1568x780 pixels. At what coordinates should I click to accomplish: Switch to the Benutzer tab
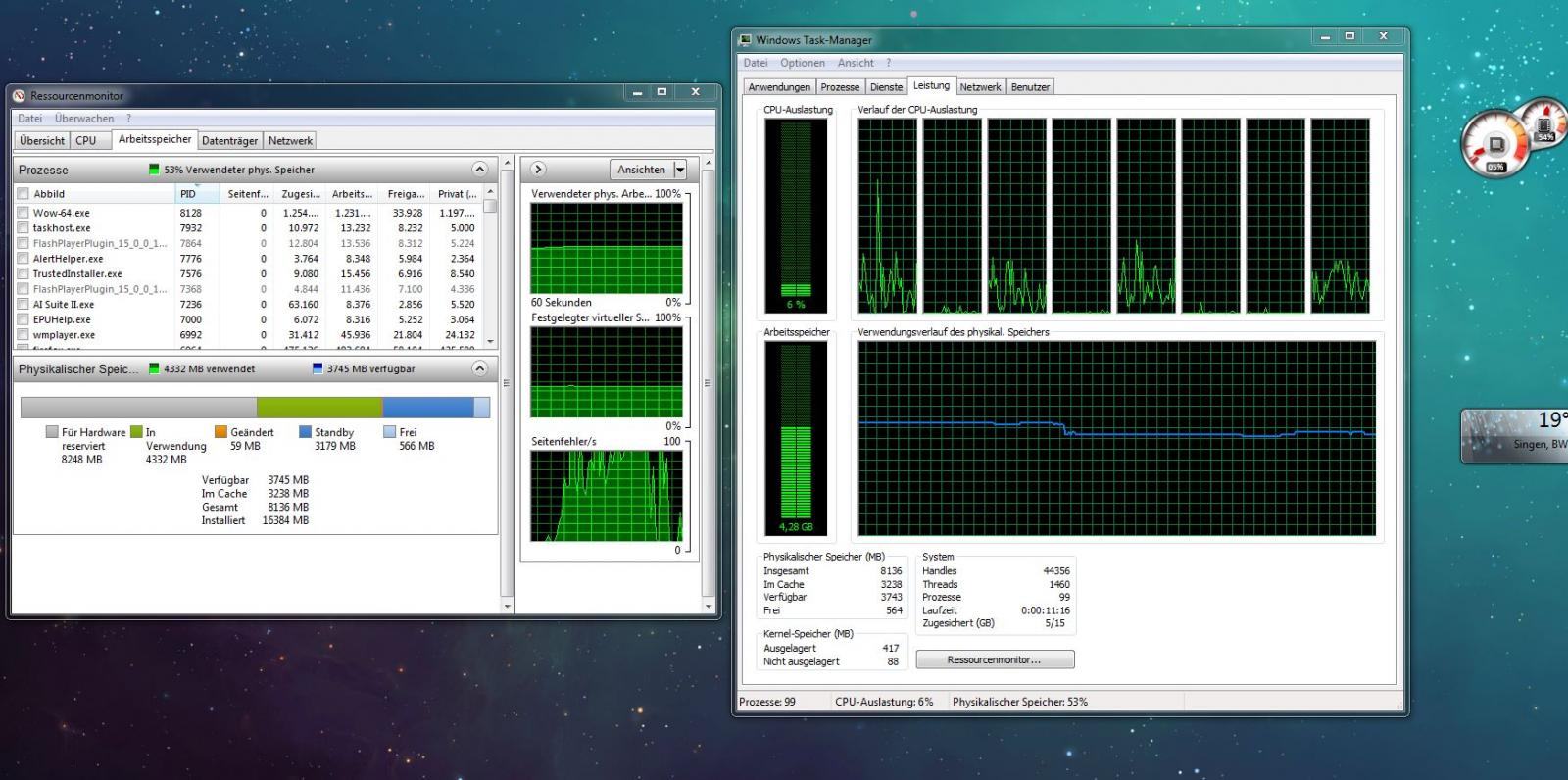click(1030, 87)
